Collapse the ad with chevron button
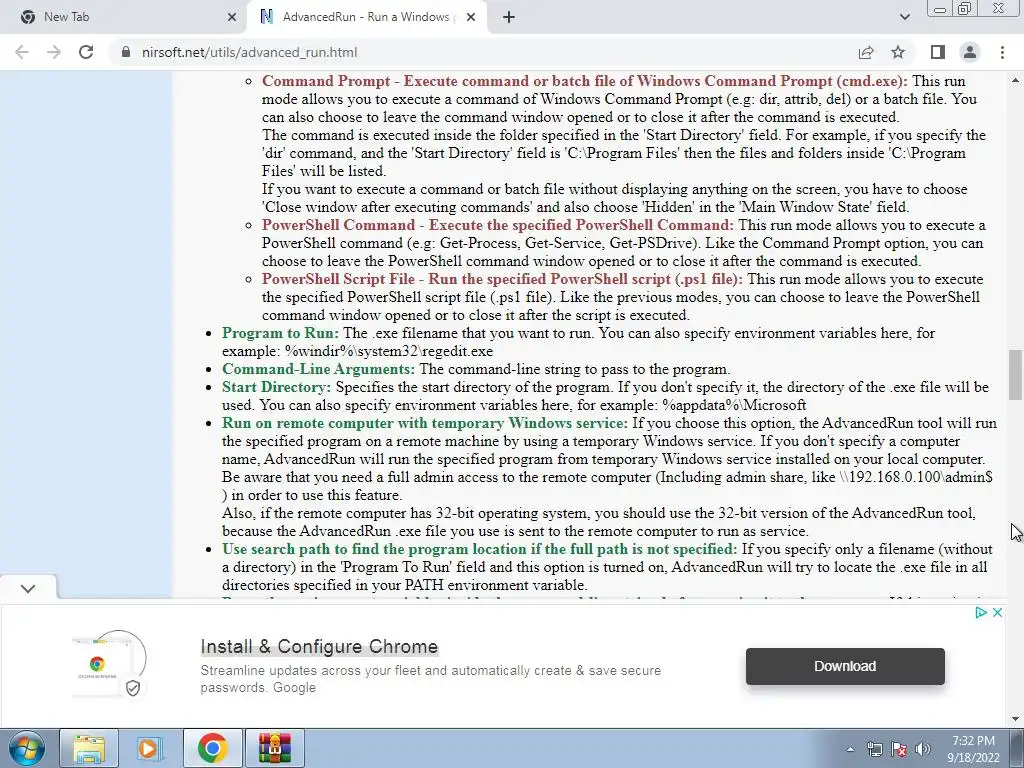 (28, 588)
